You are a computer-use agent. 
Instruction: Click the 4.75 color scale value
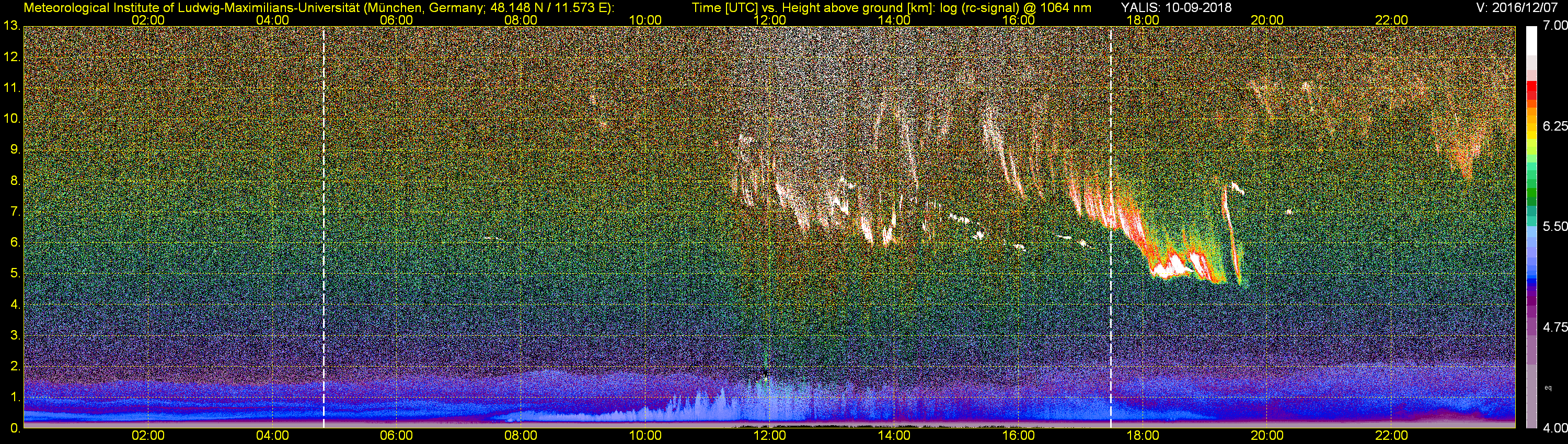click(1555, 327)
